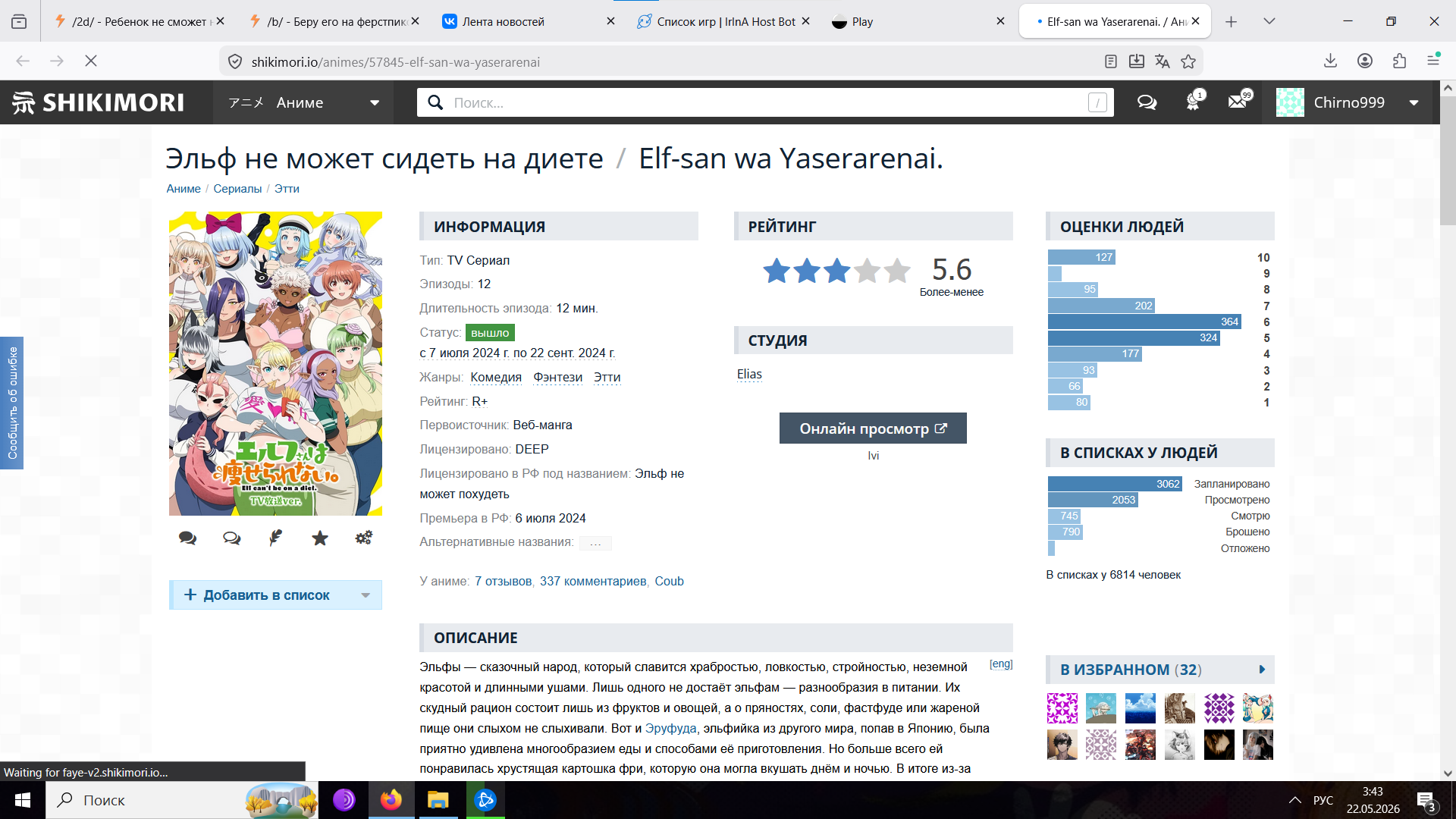Click the search magnifier icon

point(435,102)
